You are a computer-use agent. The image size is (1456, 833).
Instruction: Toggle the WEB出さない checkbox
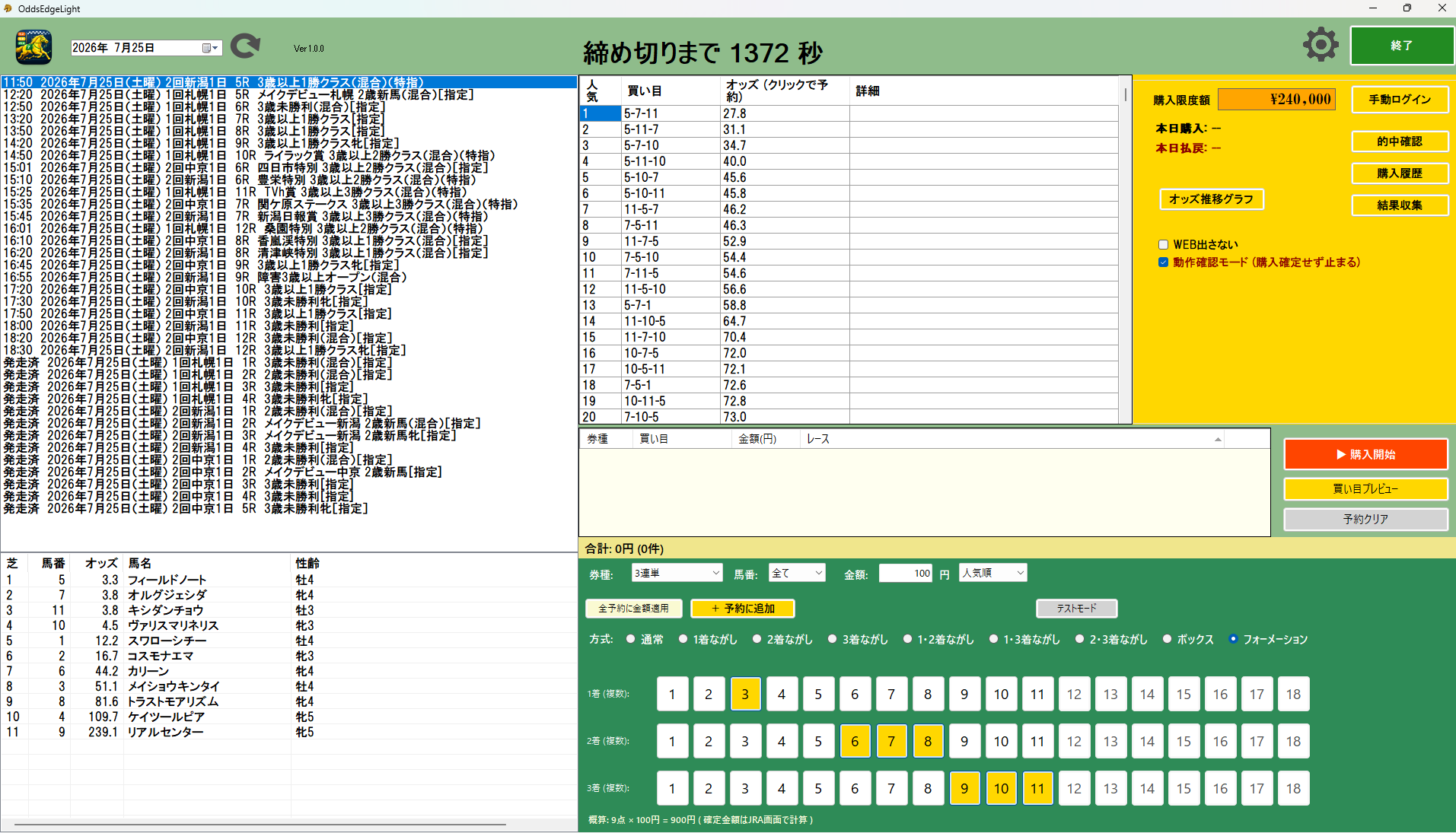[1163, 245]
